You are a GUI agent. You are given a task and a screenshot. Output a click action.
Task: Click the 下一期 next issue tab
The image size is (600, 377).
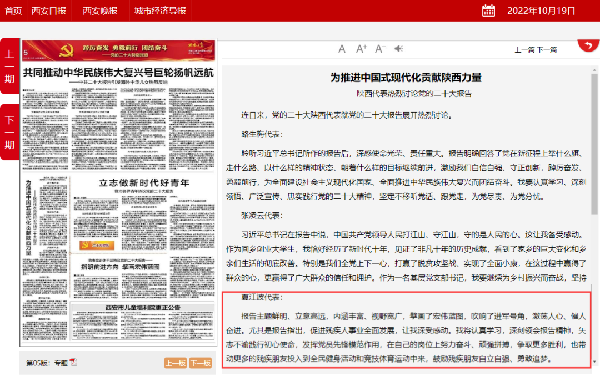10,132
